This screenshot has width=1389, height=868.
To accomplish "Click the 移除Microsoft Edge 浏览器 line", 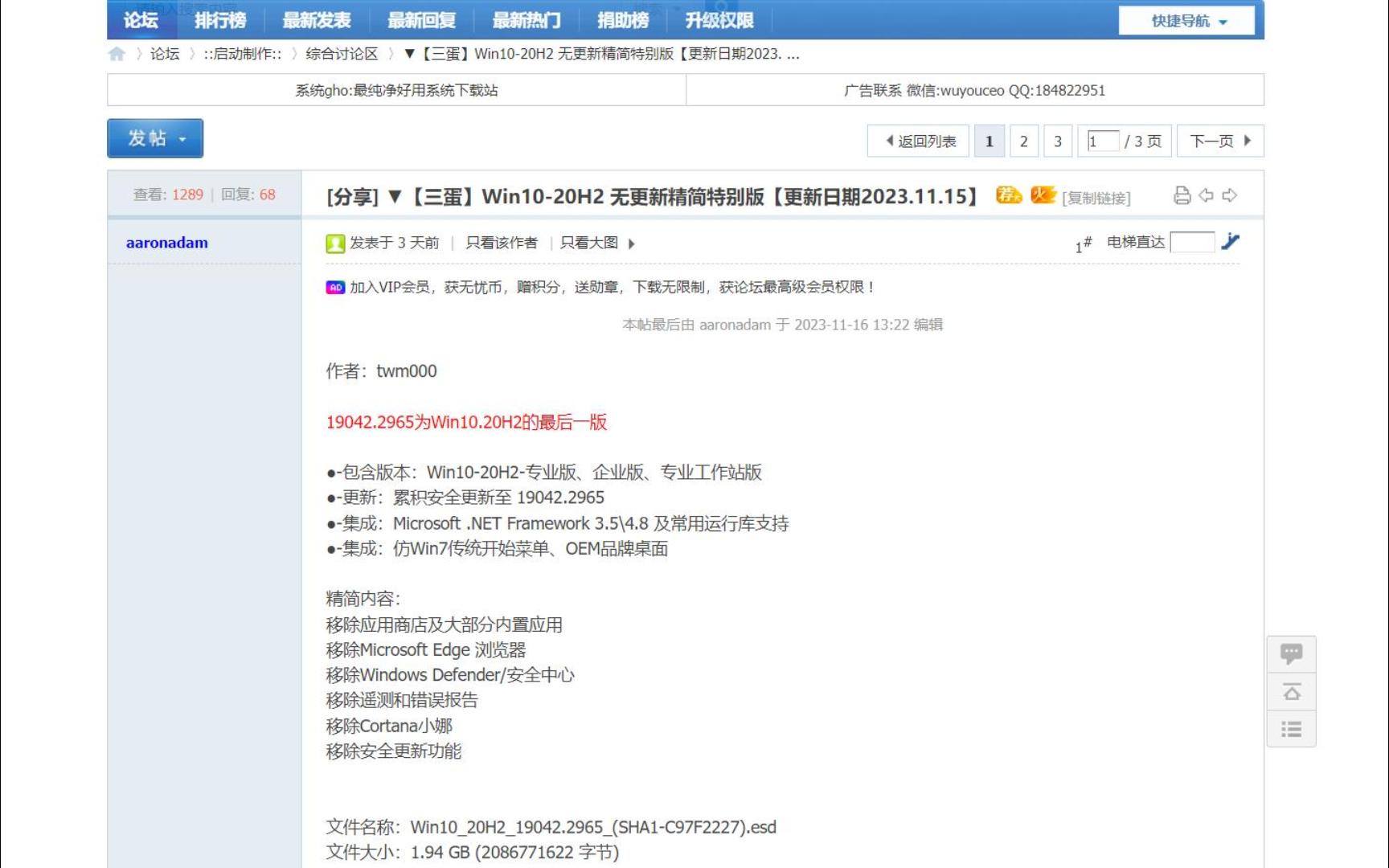I will (x=426, y=649).
